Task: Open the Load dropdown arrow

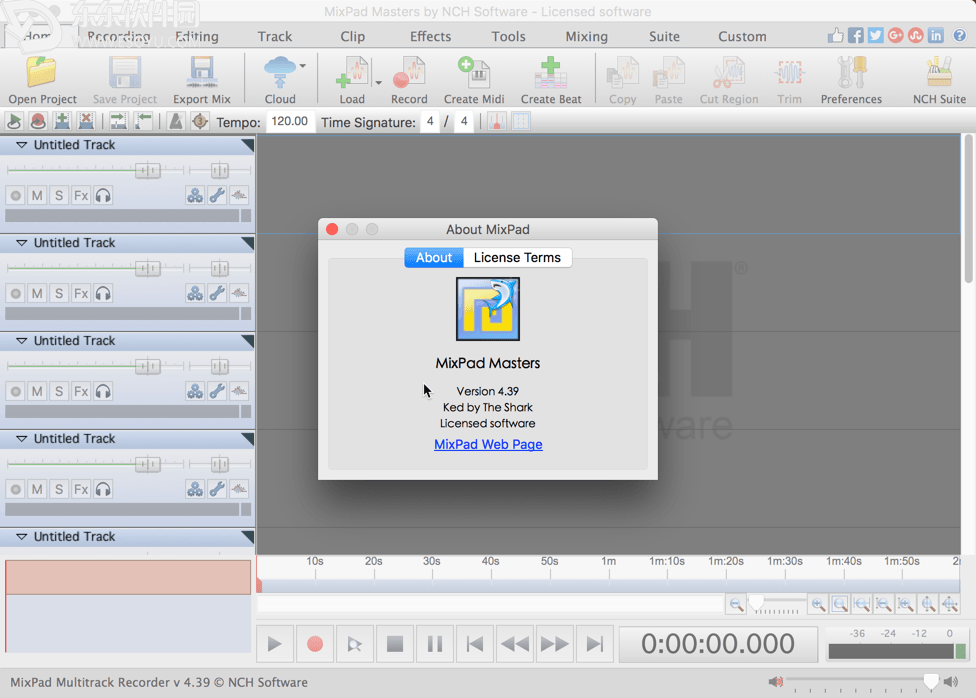Action: 378,82
